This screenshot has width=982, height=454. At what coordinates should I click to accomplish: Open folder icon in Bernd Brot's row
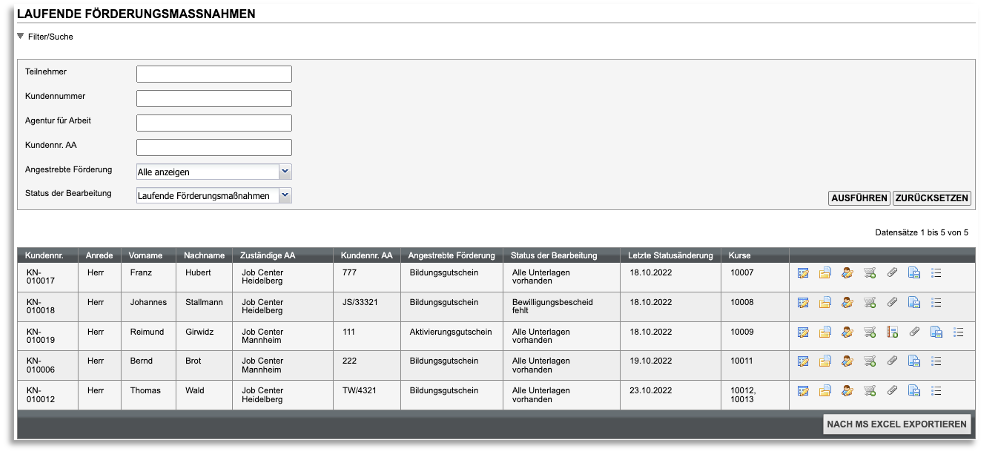click(825, 361)
